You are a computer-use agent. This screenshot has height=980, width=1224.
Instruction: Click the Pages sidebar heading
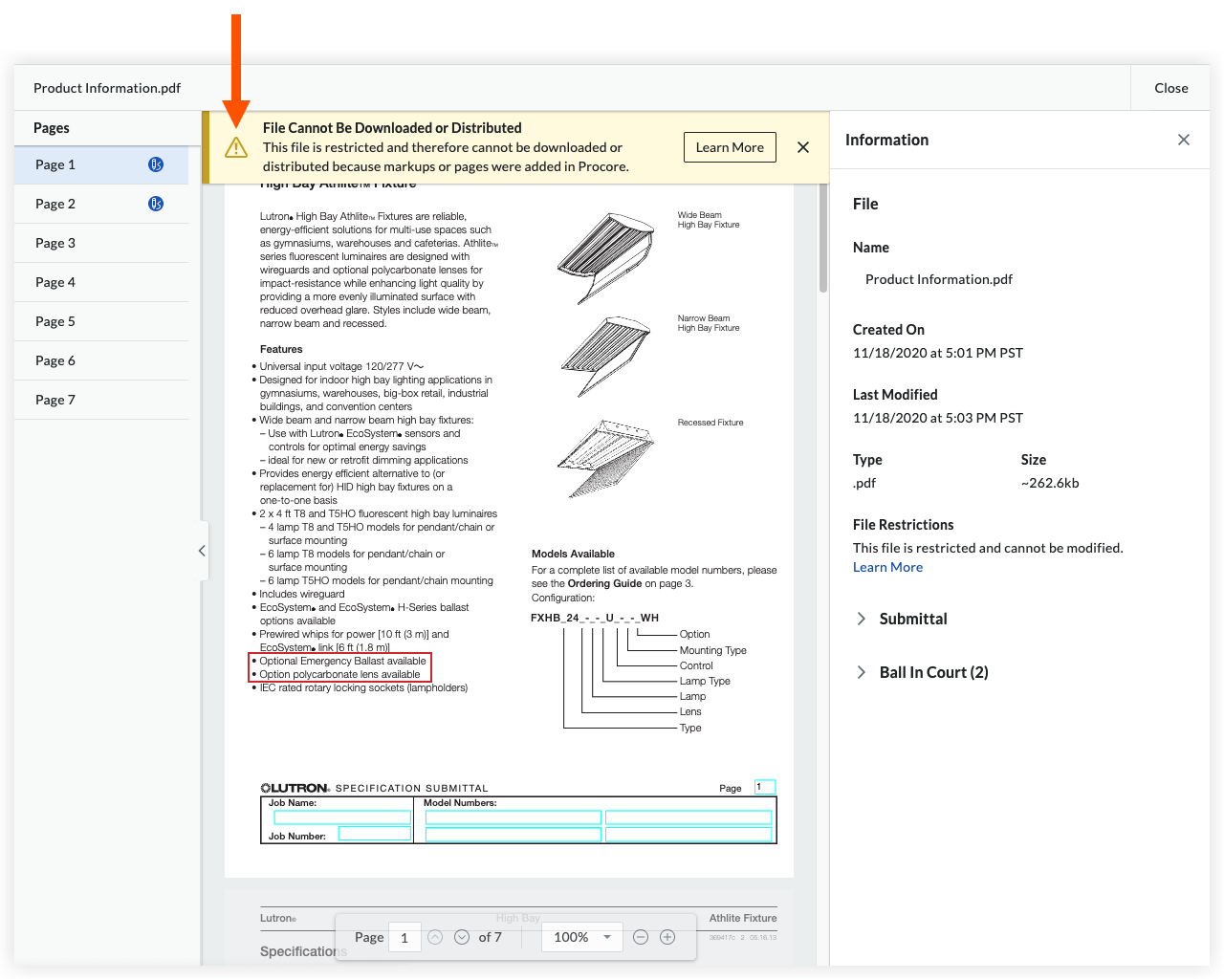[x=52, y=128]
